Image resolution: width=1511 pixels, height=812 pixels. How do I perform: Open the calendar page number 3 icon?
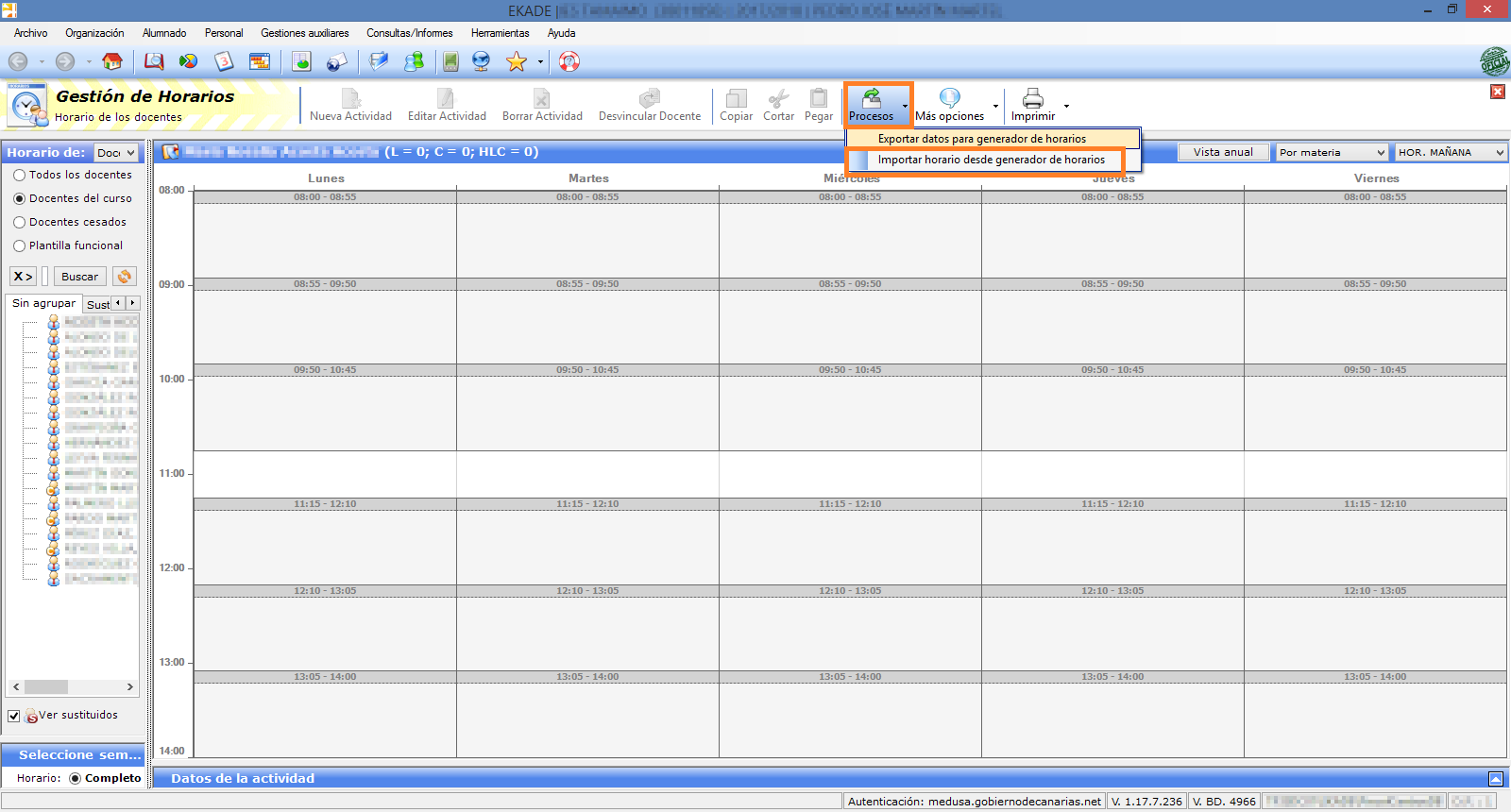tap(224, 61)
